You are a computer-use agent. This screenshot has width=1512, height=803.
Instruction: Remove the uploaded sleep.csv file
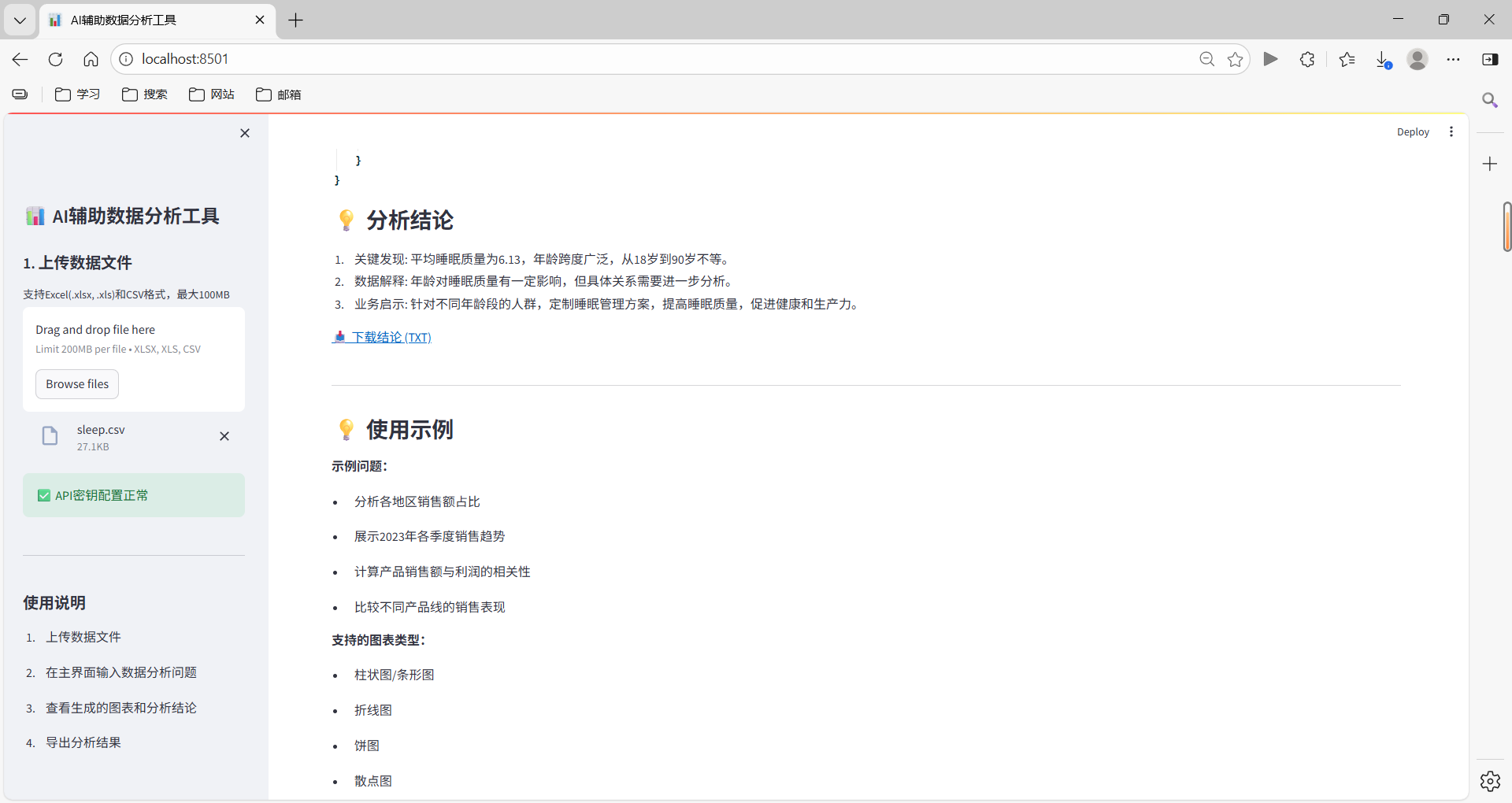click(224, 436)
